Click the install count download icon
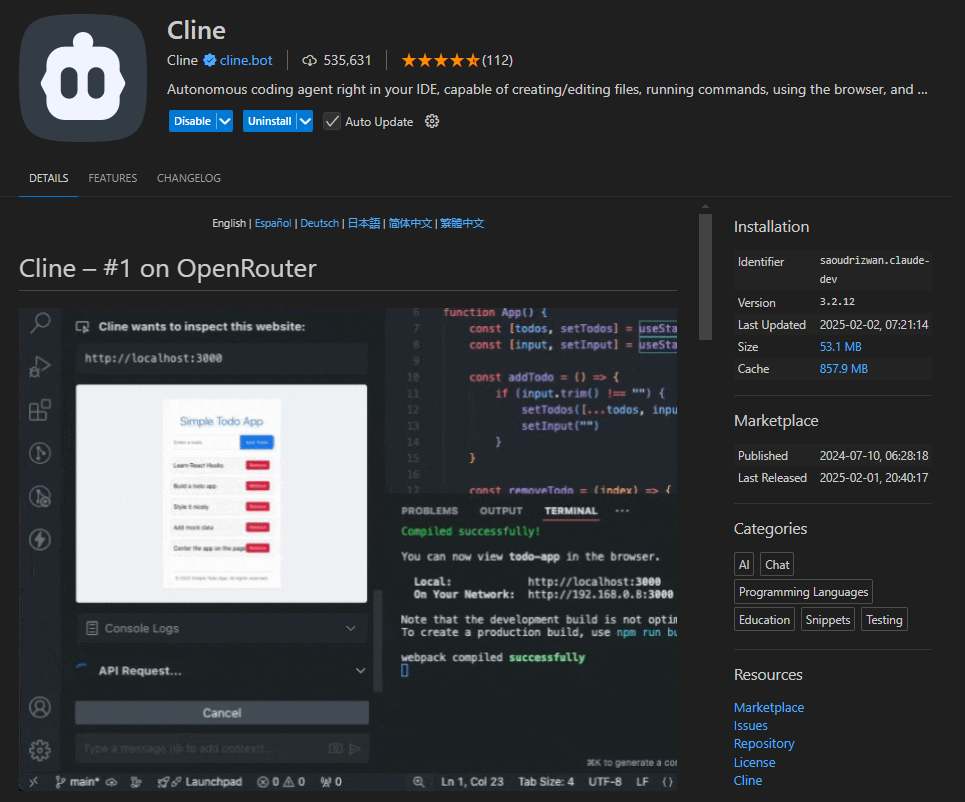 pos(309,60)
